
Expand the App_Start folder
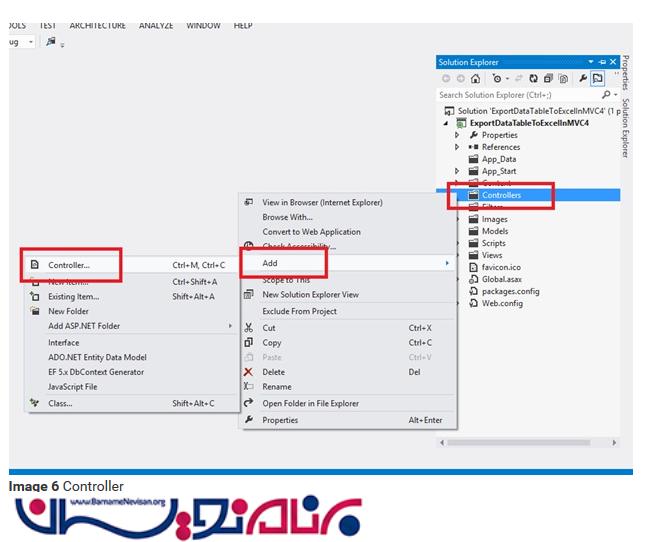click(x=458, y=171)
